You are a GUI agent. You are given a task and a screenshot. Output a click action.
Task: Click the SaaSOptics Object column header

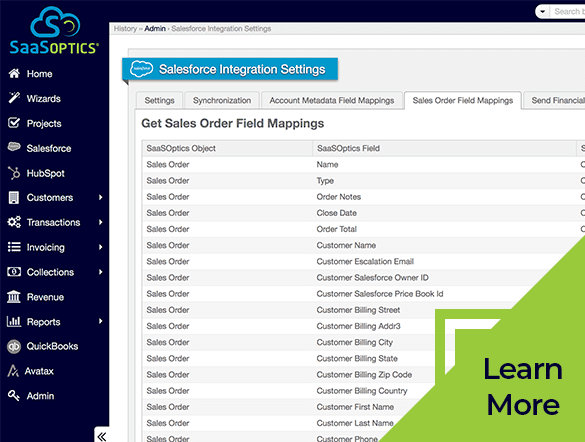coord(227,148)
